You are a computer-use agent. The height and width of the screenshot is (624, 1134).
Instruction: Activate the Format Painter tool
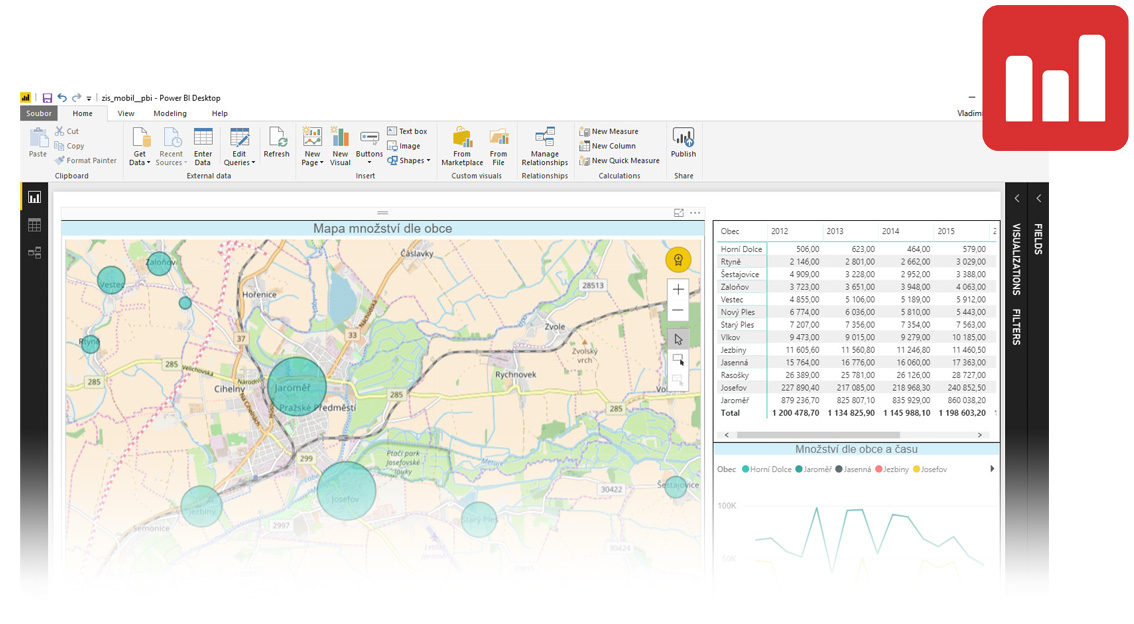85,161
